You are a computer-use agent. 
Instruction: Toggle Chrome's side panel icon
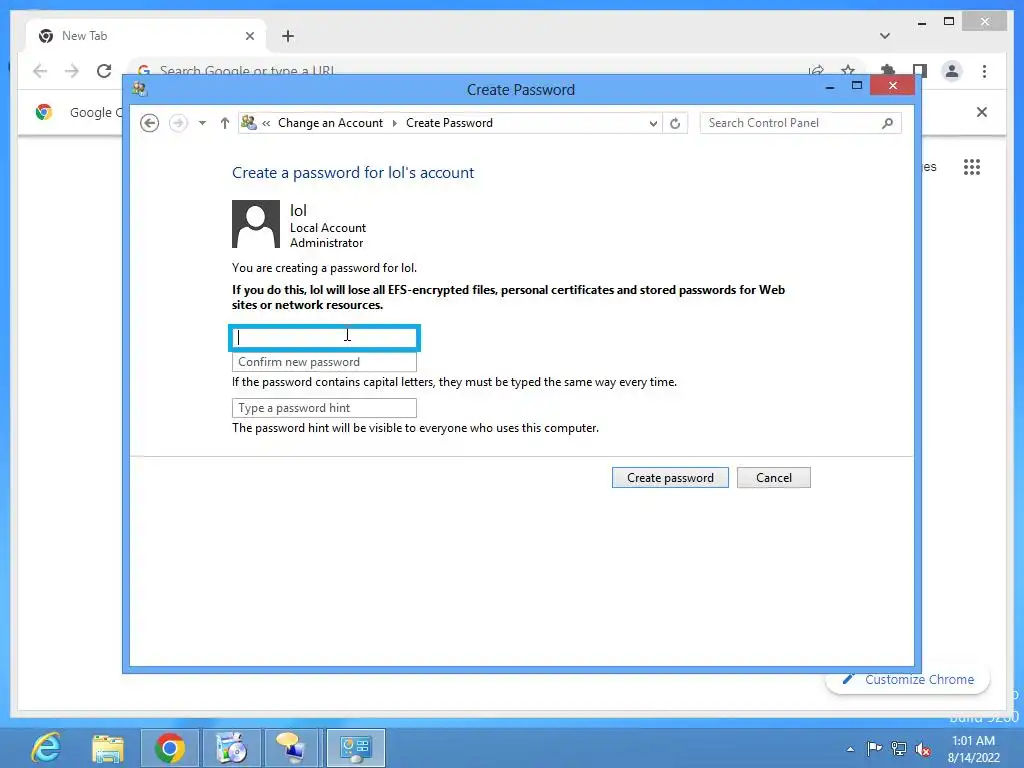(x=920, y=70)
